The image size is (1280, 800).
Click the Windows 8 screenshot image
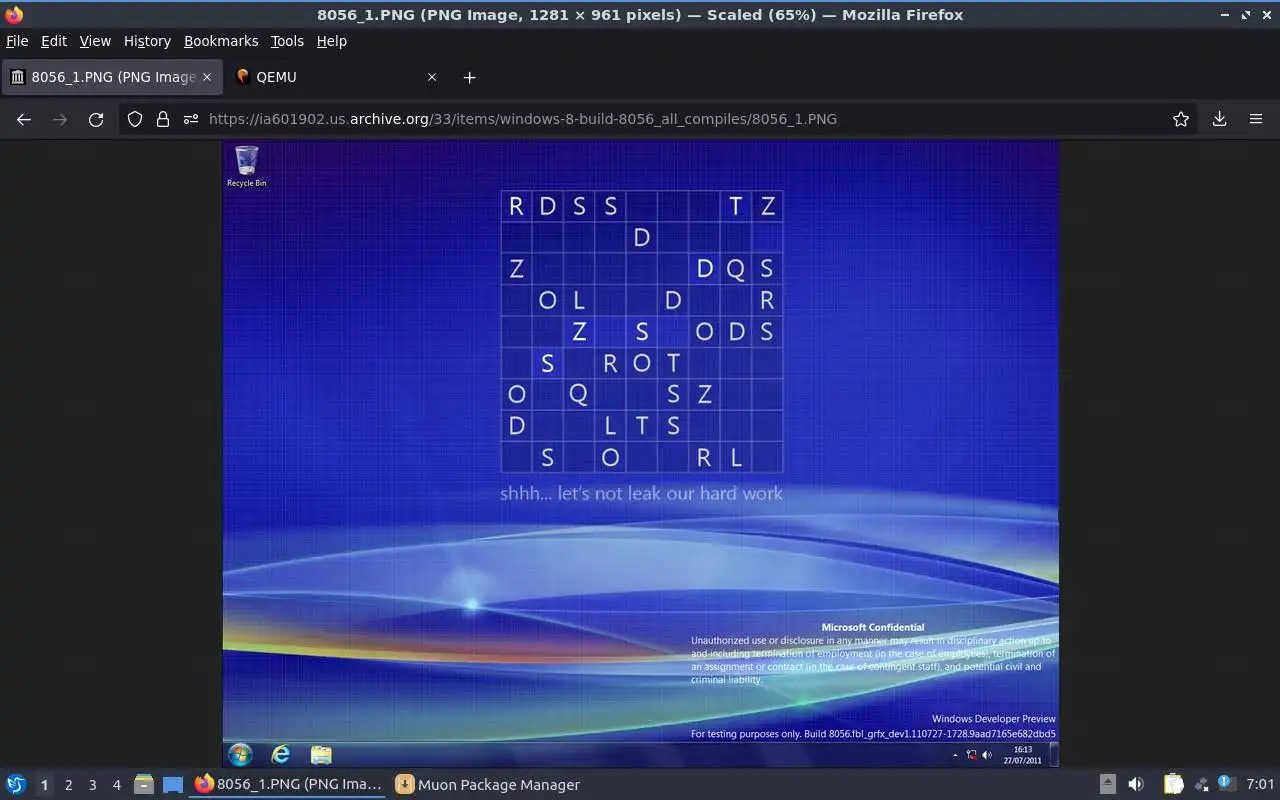[x=640, y=454]
